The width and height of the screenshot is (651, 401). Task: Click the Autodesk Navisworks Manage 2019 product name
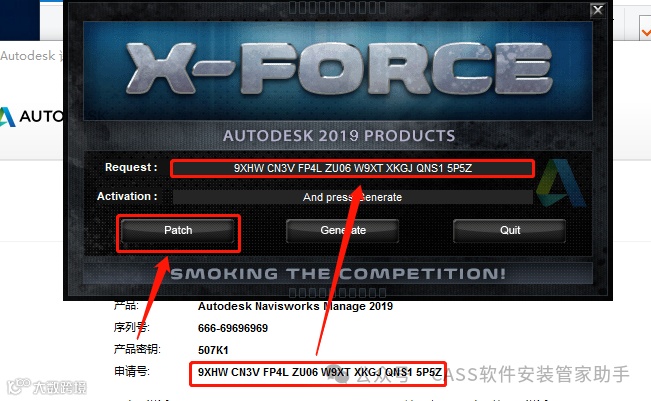tap(295, 306)
